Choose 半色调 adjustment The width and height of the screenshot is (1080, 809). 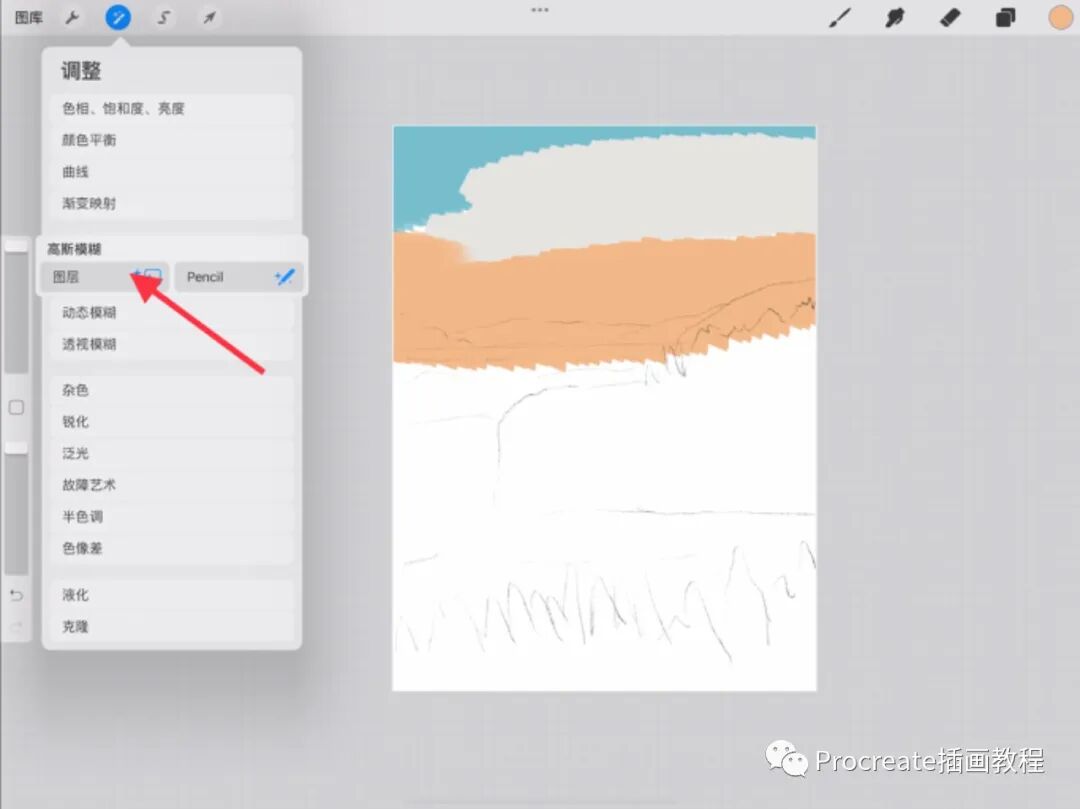pos(172,516)
